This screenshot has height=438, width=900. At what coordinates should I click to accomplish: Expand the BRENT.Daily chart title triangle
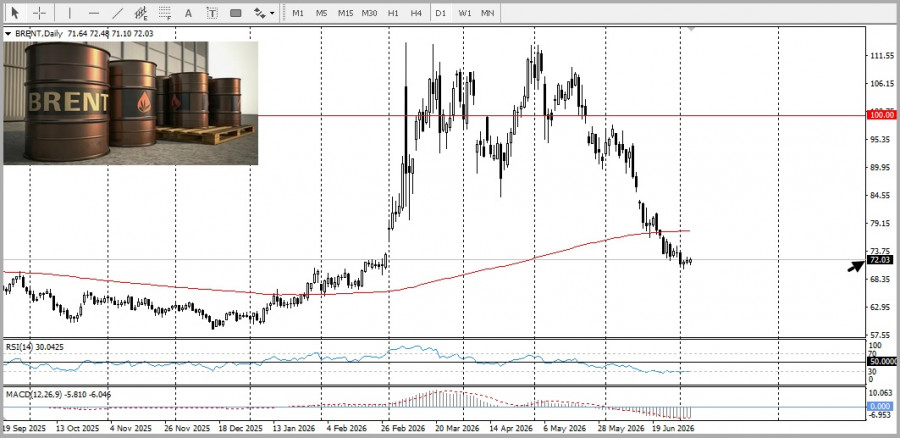pos(8,34)
